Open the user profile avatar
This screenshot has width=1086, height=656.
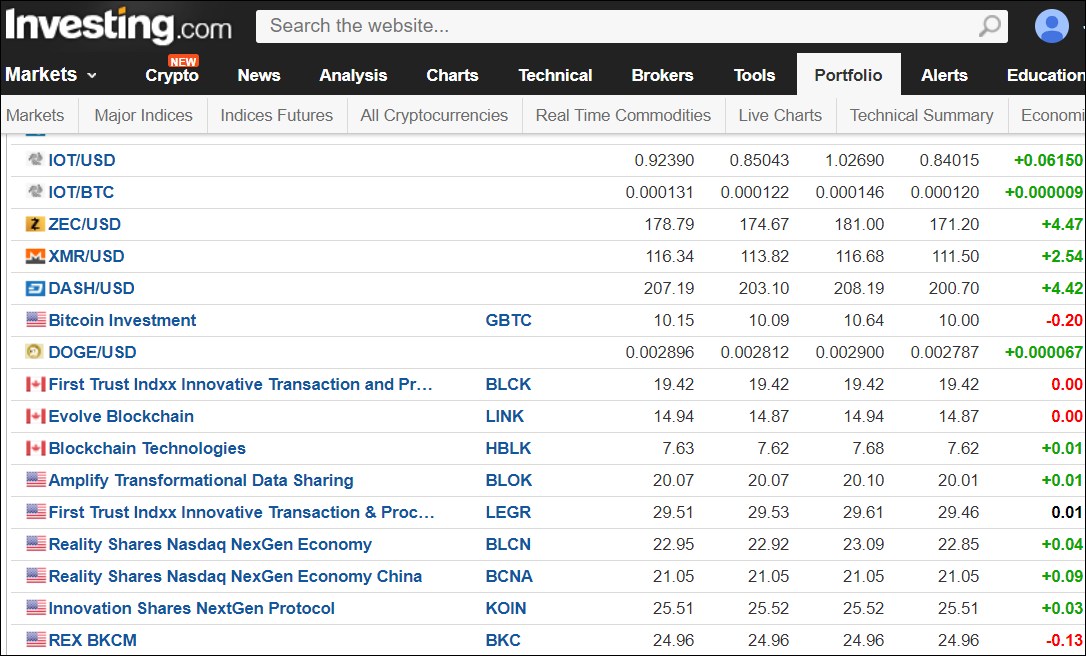coord(1051,26)
